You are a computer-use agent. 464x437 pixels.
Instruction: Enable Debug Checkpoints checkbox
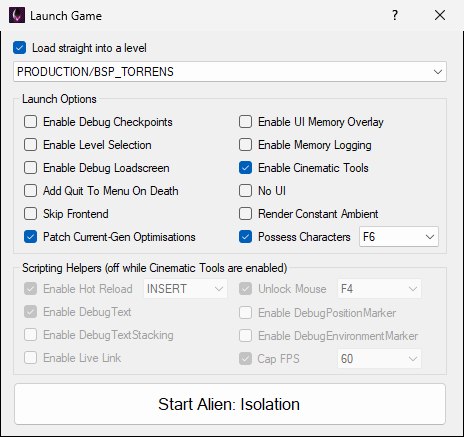click(x=30, y=122)
